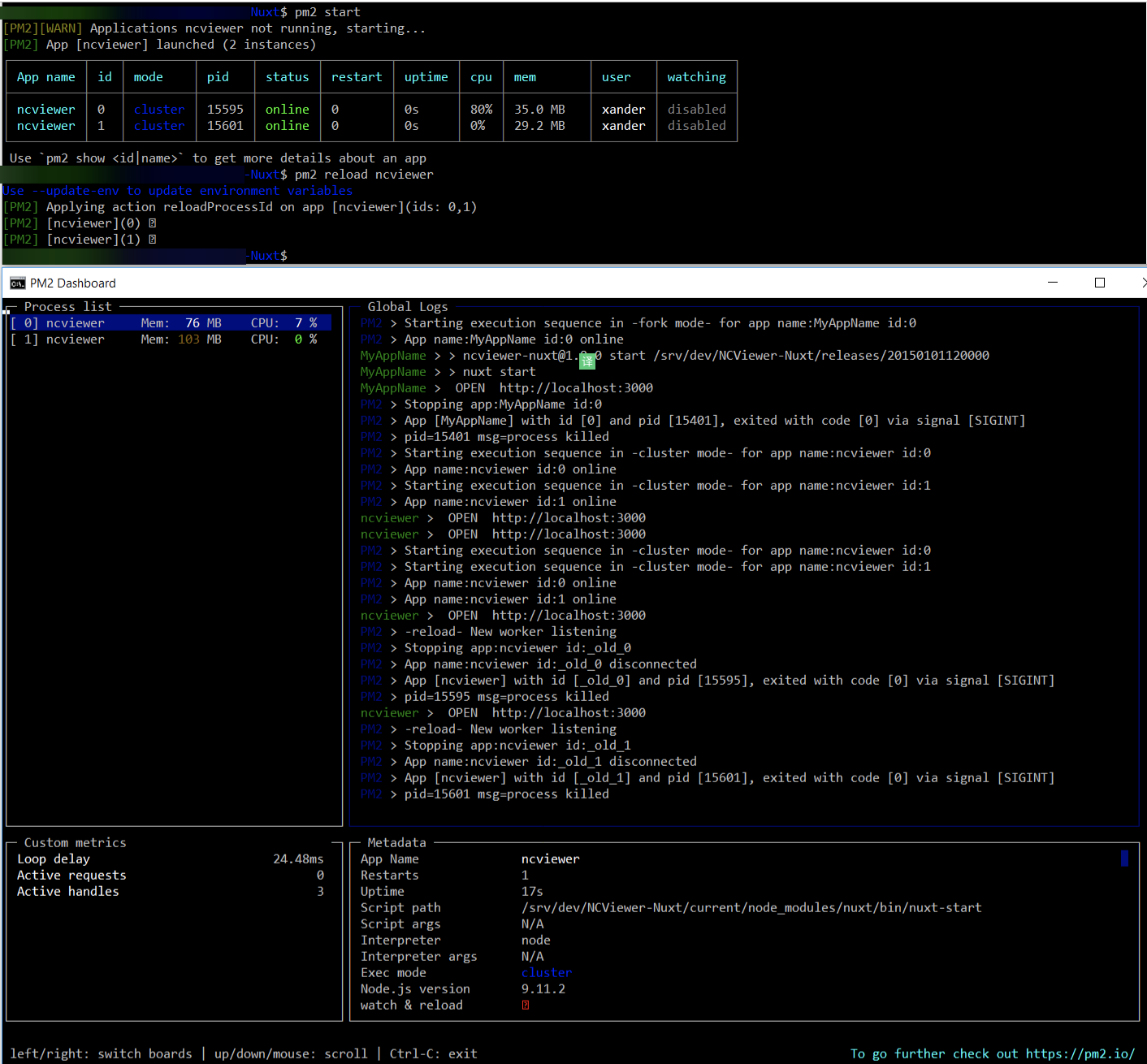This screenshot has height=1064, width=1147.
Task: Click the Loop delay metric row
Action: [x=171, y=859]
